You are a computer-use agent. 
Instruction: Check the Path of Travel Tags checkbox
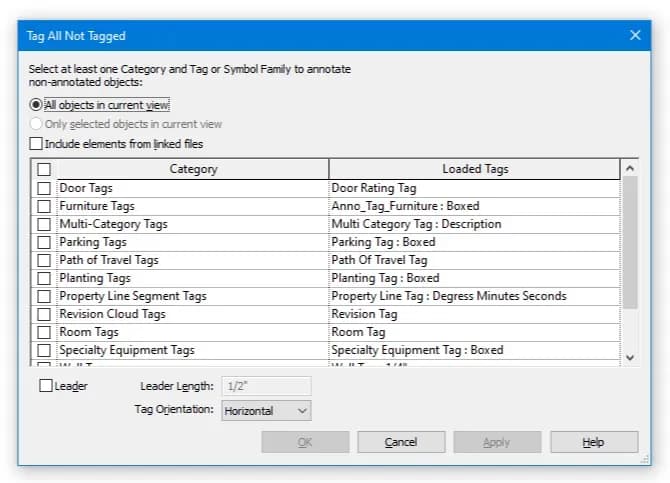(x=44, y=260)
